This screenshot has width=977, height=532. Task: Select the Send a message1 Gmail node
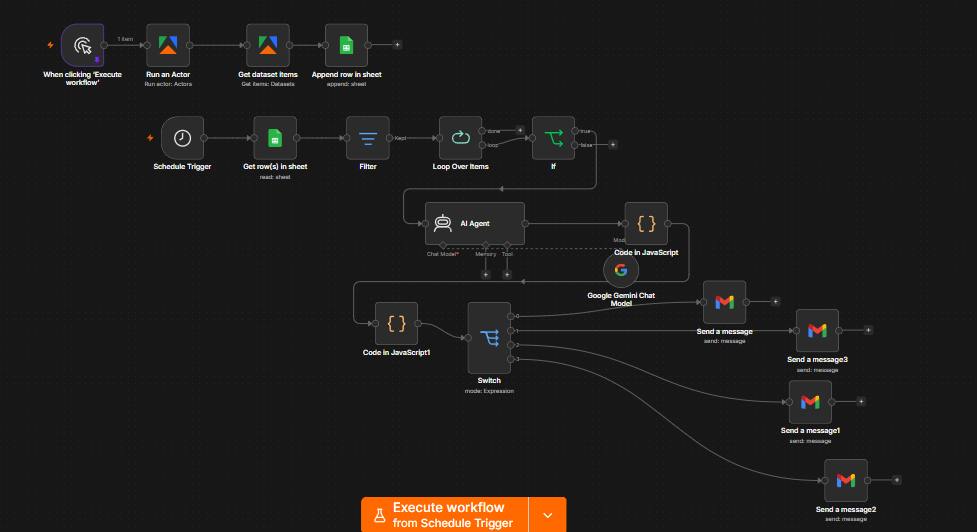(810, 402)
